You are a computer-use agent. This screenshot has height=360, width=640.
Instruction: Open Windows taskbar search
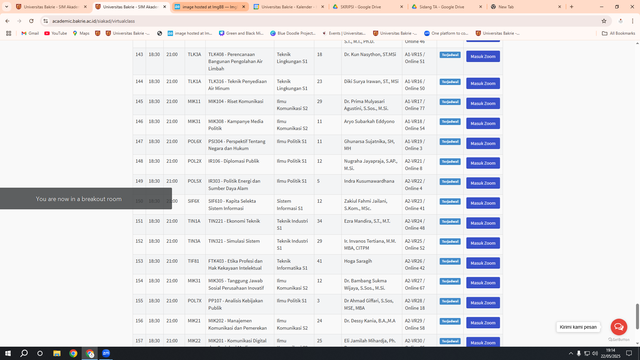[x=24, y=353]
